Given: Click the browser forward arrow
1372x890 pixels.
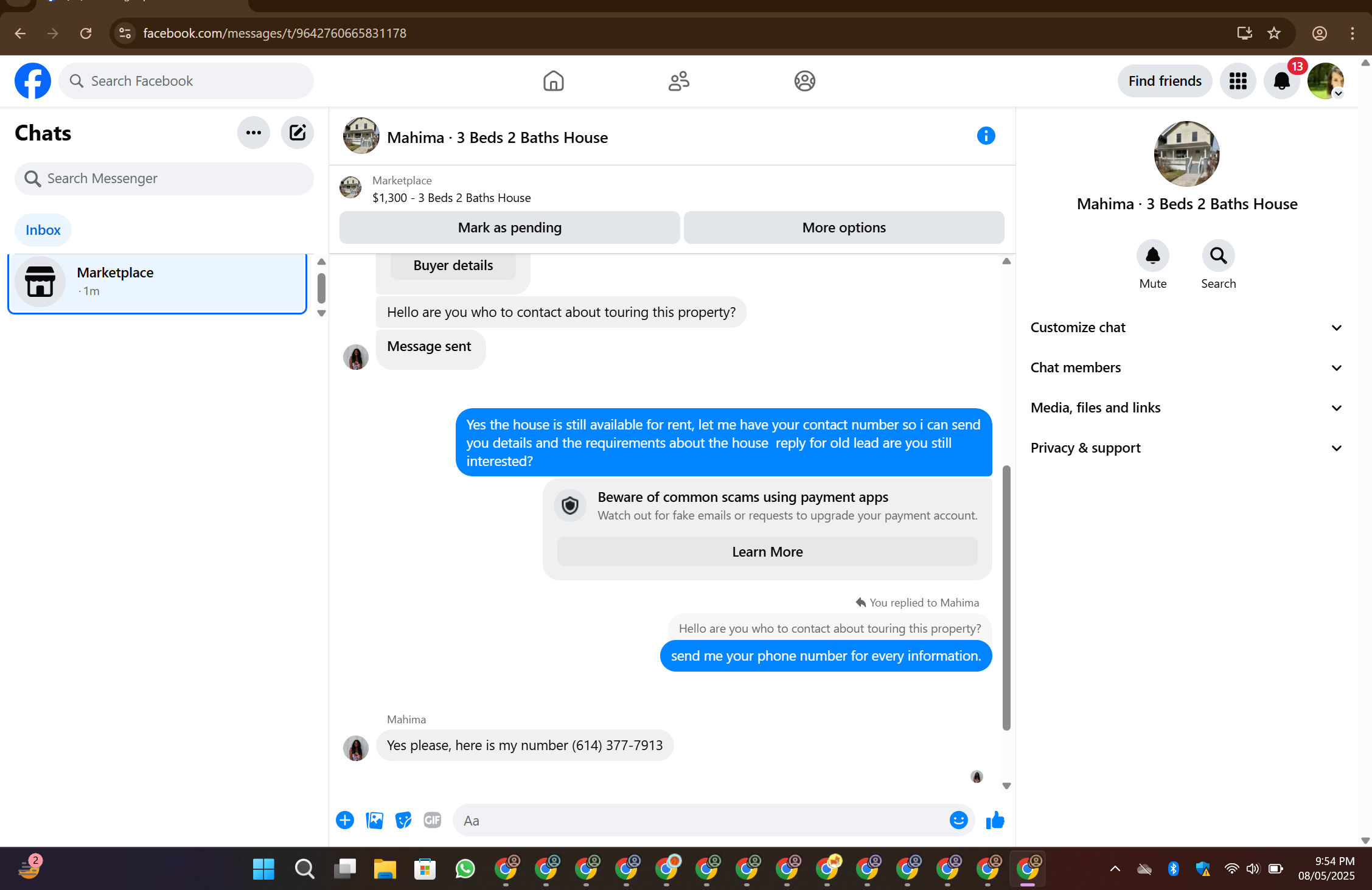Looking at the screenshot, I should (53, 33).
